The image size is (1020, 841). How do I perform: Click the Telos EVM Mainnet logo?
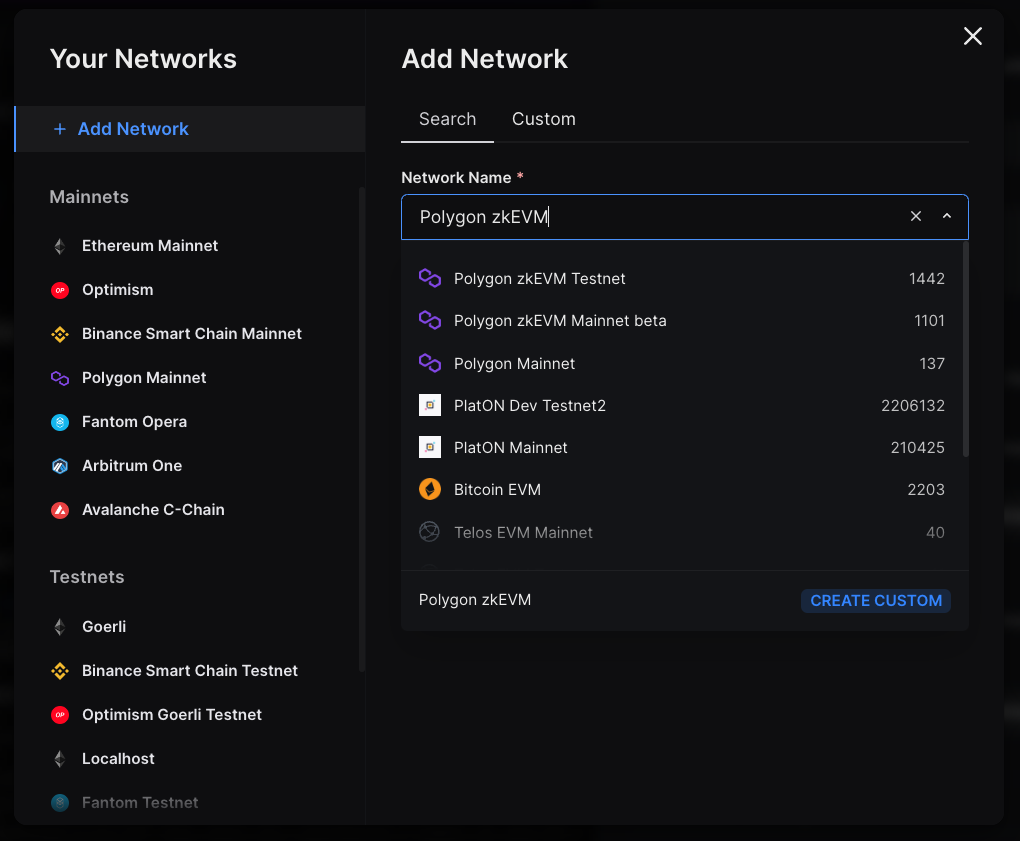click(430, 532)
